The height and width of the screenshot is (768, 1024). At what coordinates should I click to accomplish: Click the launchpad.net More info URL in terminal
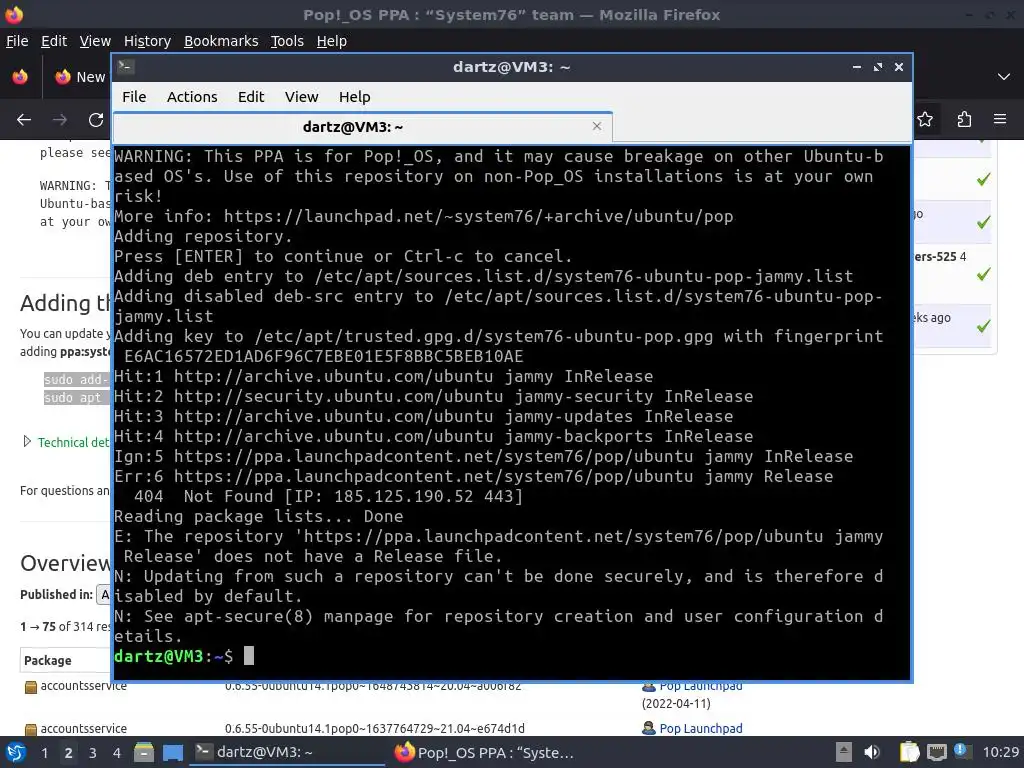coord(479,216)
